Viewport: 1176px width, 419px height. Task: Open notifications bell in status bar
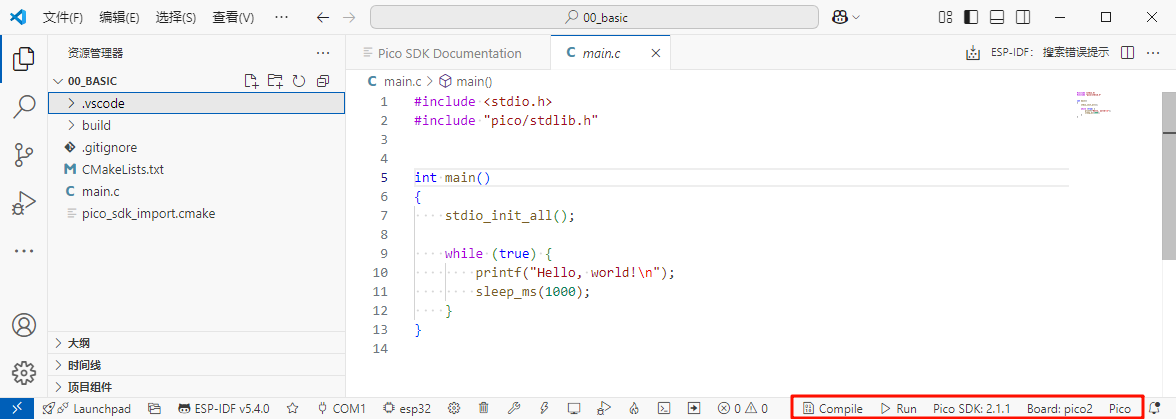pos(1155,409)
